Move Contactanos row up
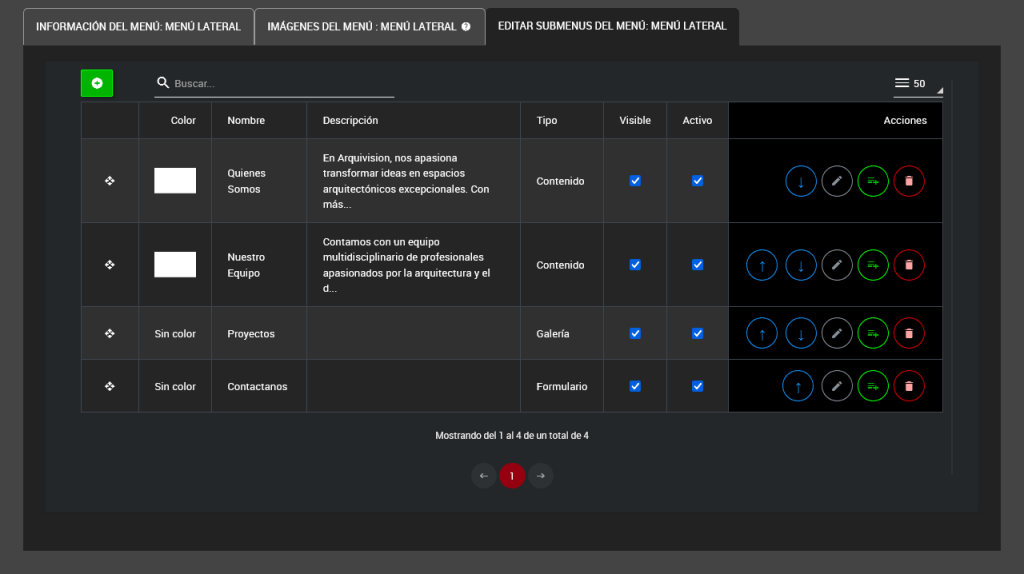The height and width of the screenshot is (574, 1024). 797,386
